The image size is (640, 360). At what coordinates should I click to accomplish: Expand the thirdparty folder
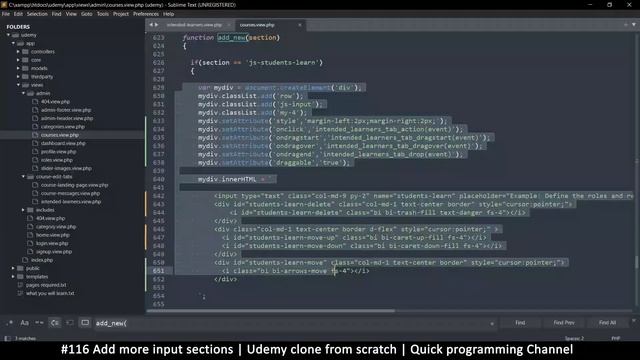pos(18,77)
